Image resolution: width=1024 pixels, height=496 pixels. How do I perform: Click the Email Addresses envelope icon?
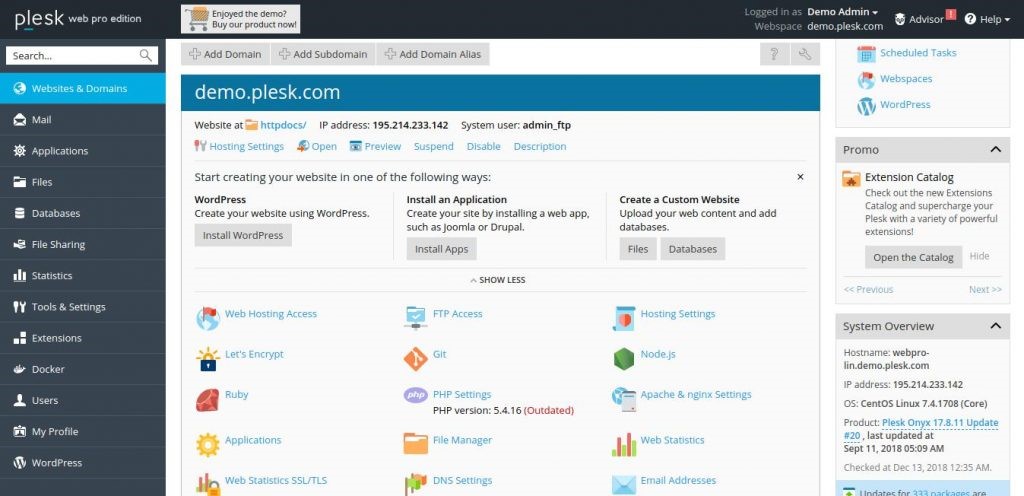pyautogui.click(x=624, y=485)
